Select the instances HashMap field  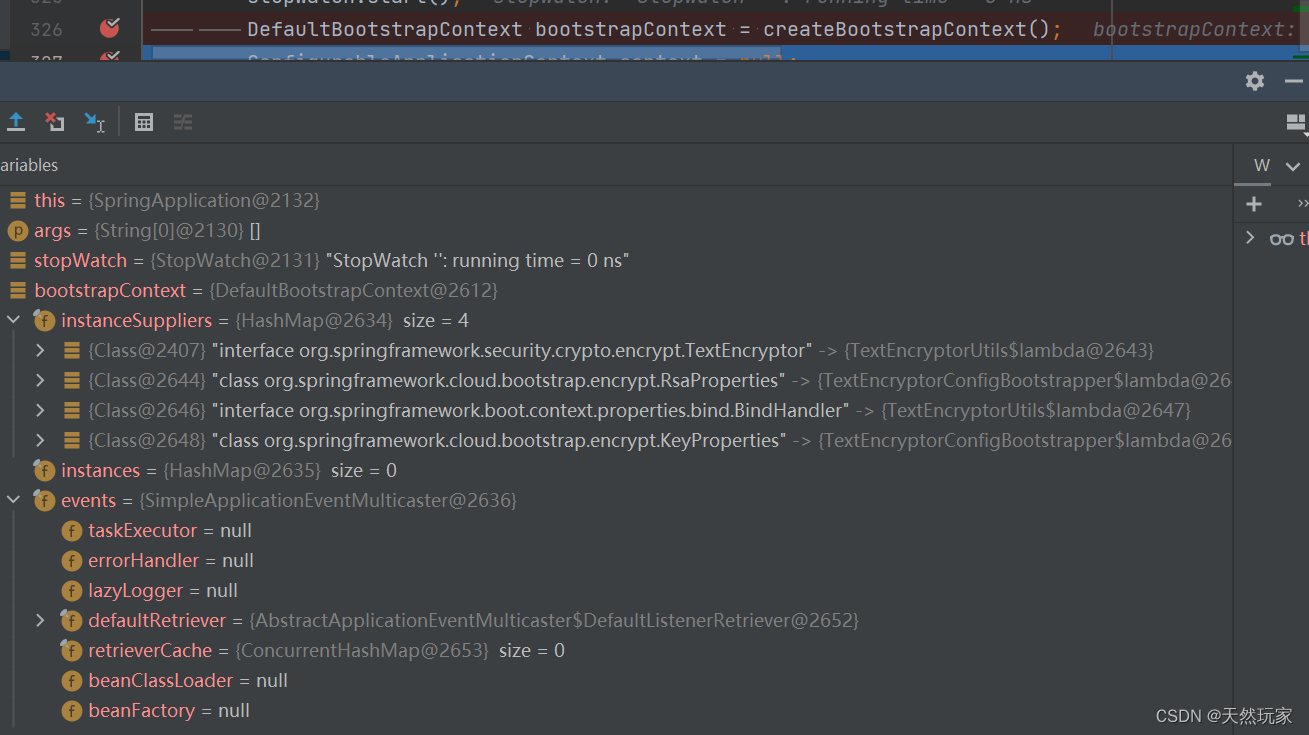tap(215, 470)
